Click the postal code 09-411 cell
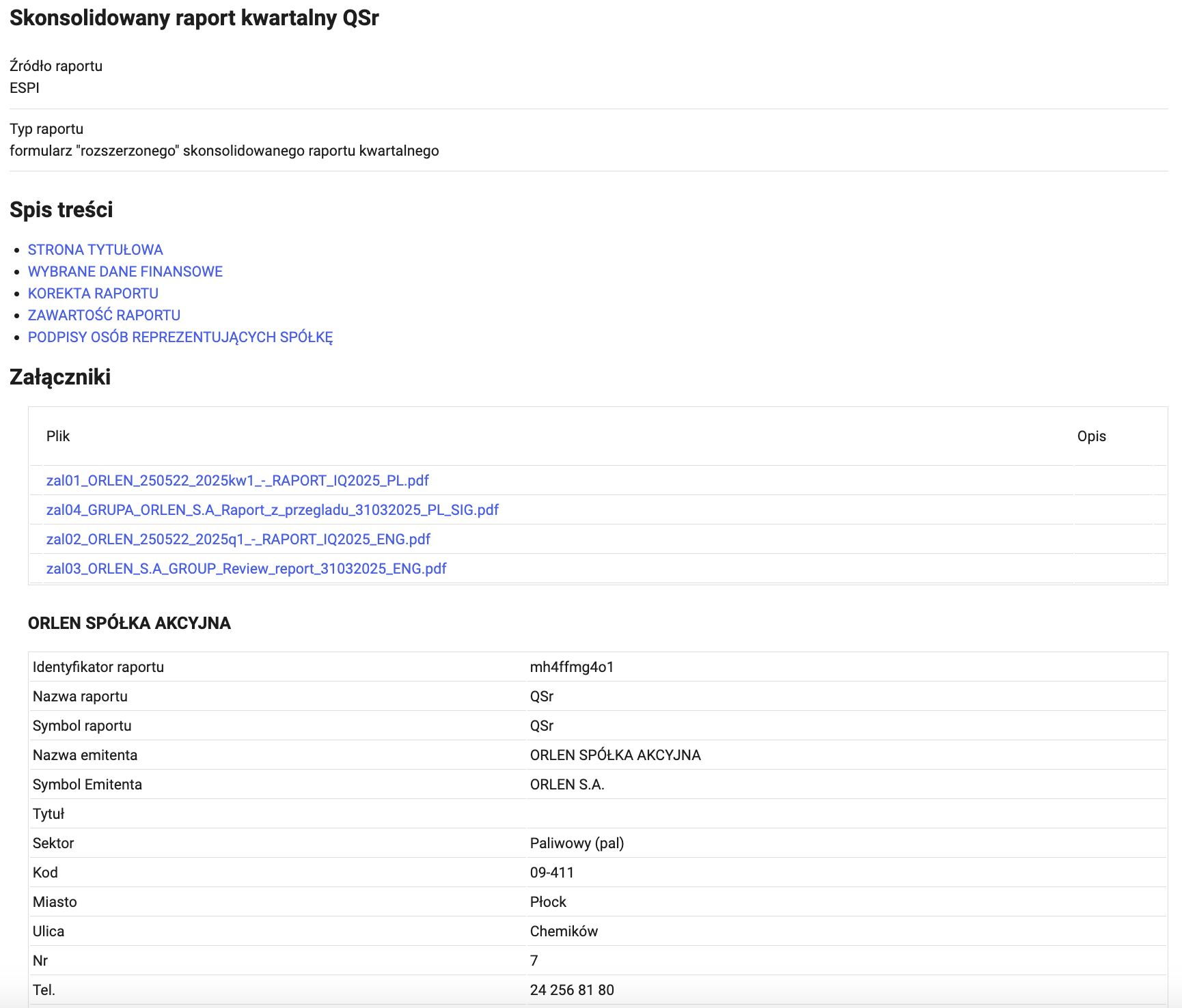This screenshot has height=1008, width=1182. [551, 873]
